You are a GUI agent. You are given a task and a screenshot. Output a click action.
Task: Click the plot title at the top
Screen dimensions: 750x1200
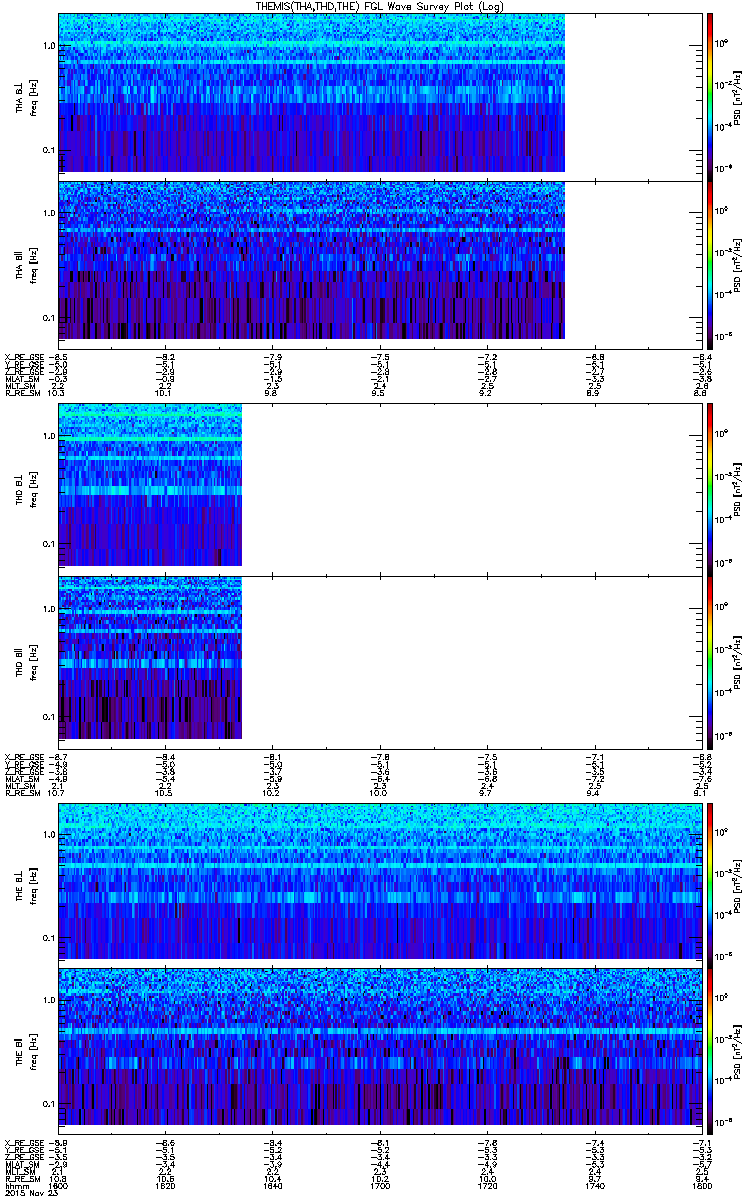[381, 7]
